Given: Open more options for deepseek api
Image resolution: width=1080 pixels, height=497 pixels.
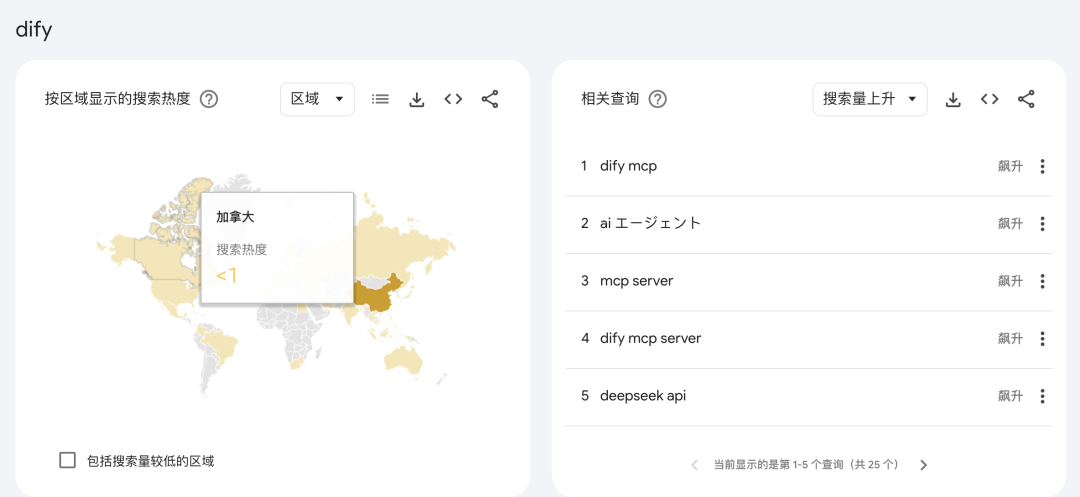Looking at the screenshot, I should pos(1042,397).
